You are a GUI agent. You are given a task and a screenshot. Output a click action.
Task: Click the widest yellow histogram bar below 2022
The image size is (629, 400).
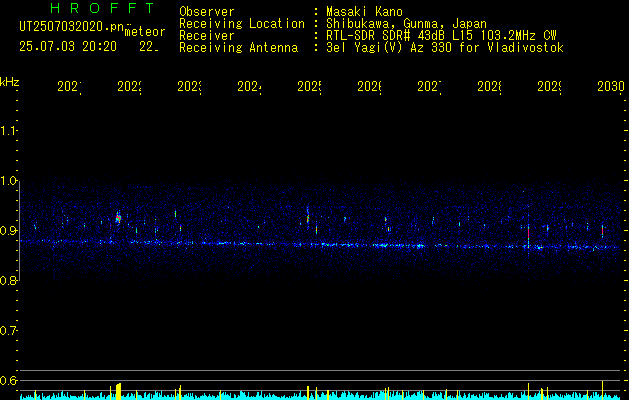tap(118, 391)
